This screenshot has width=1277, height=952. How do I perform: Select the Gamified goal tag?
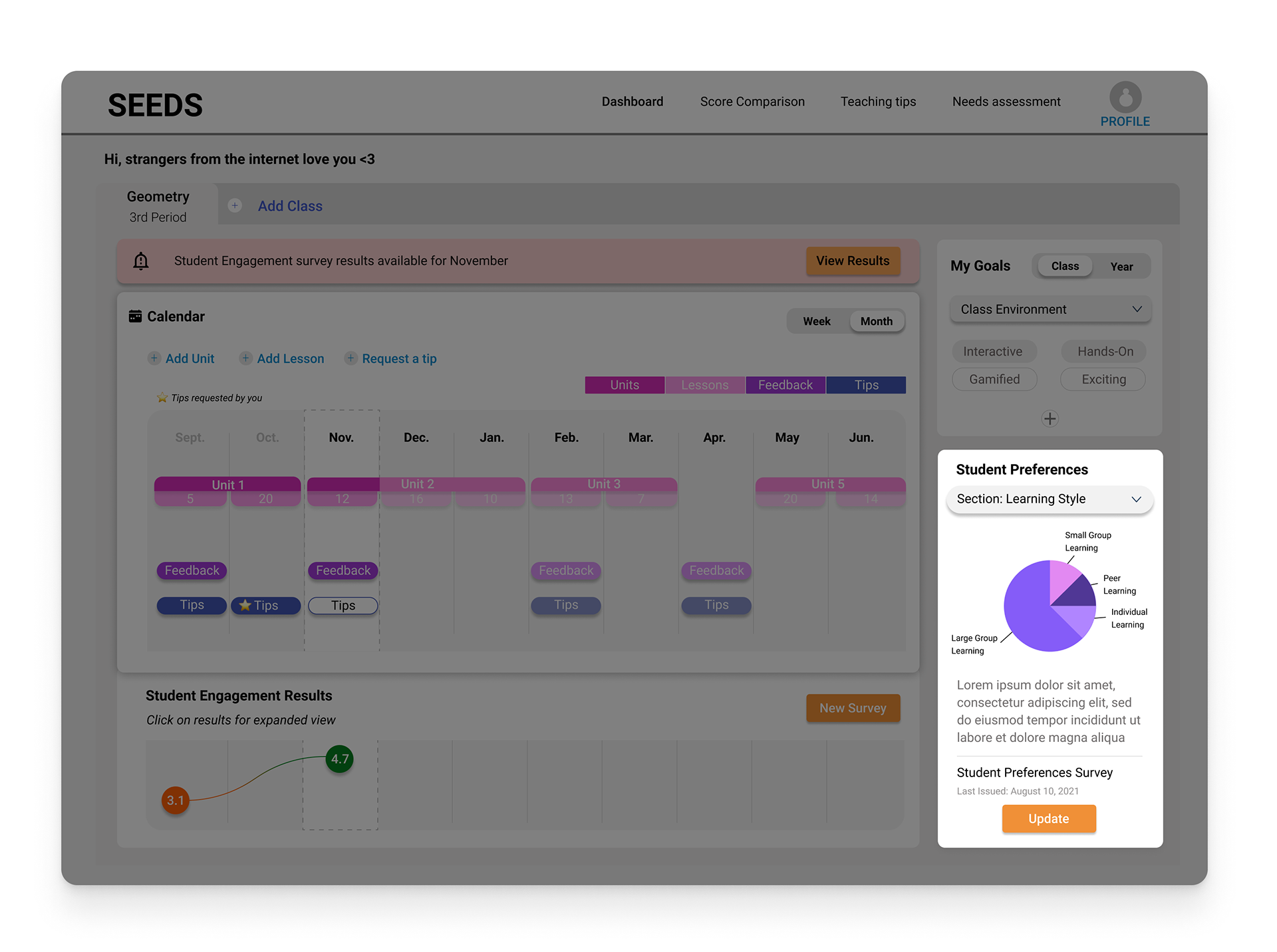pos(994,379)
